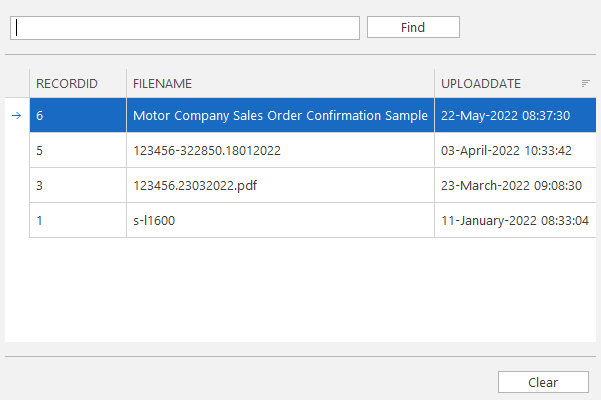
Task: Select the 123456.23032022.pdf file row
Action: tap(313, 185)
